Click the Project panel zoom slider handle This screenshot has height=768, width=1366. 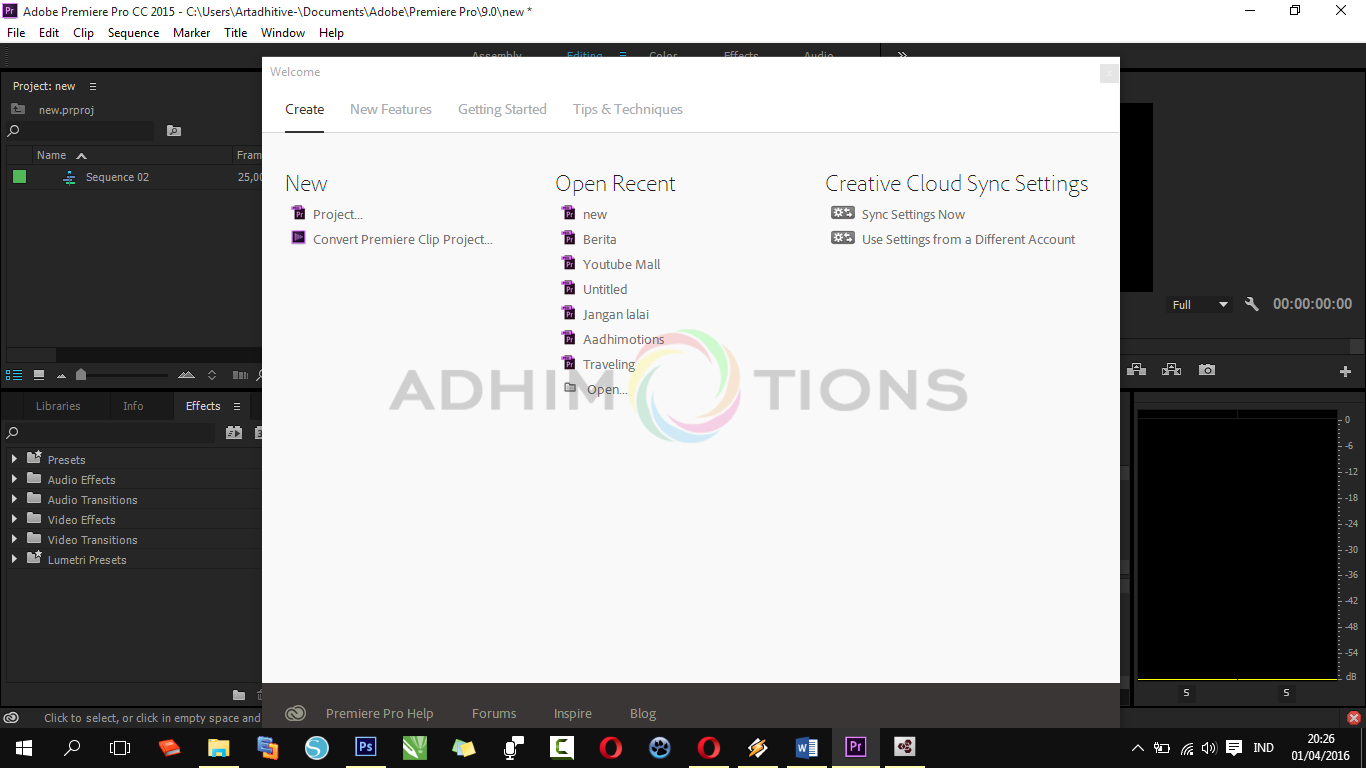click(81, 375)
